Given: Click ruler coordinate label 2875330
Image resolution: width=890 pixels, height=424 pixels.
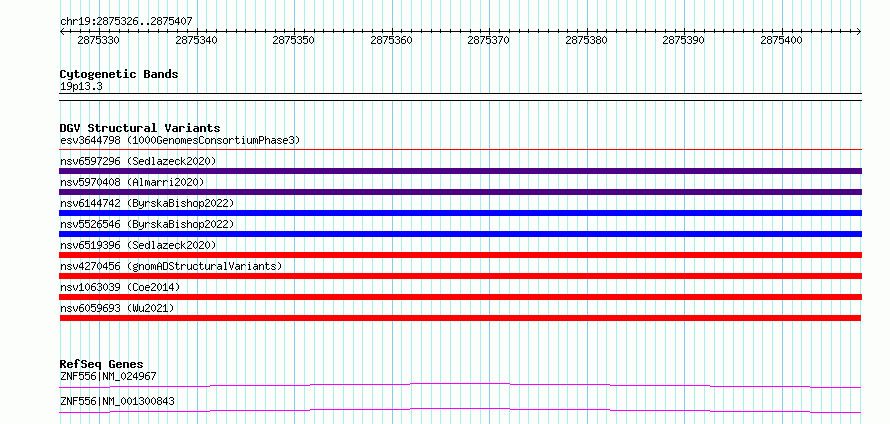Looking at the screenshot, I should tap(98, 40).
